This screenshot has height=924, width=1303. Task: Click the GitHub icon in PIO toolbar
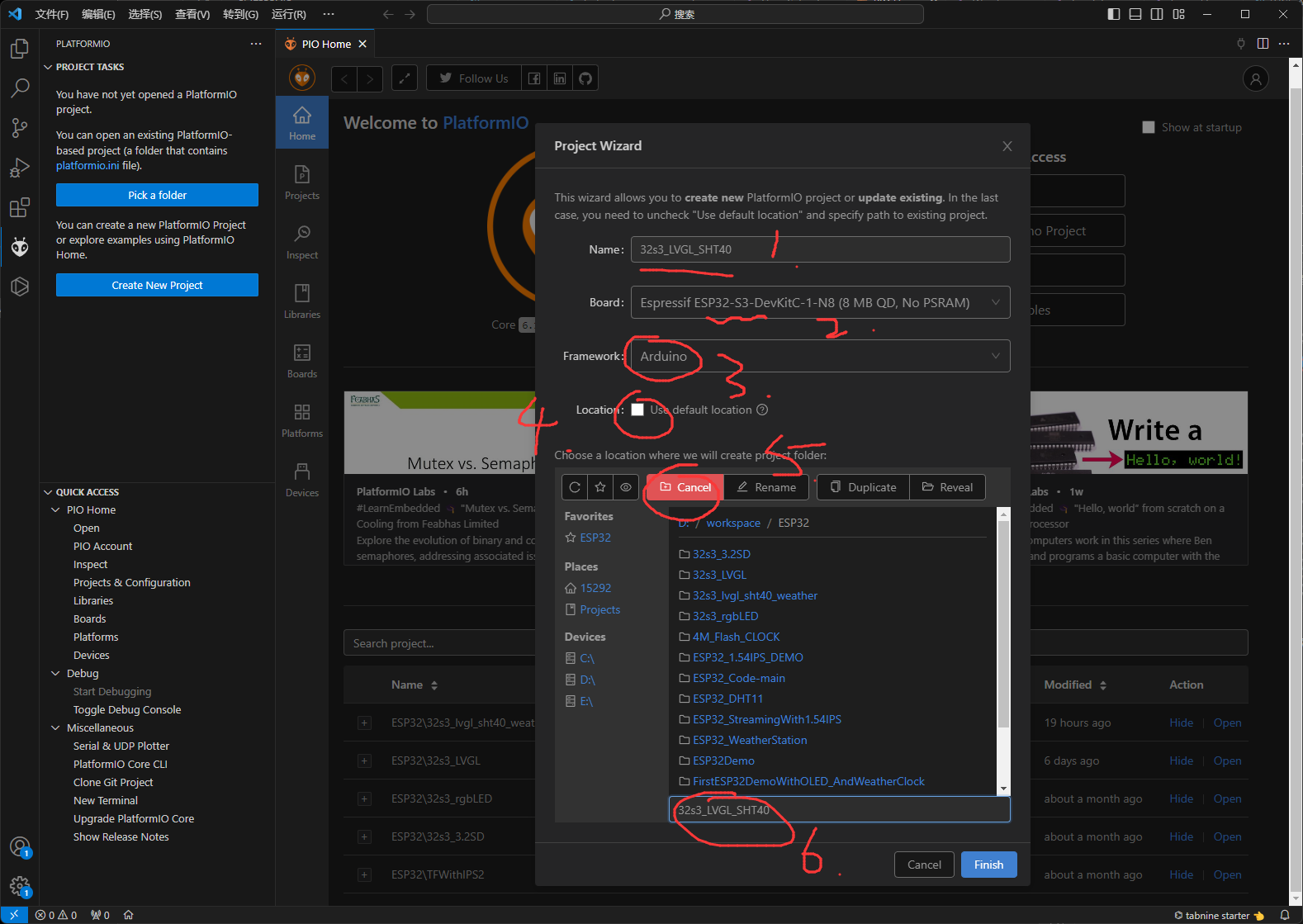tap(585, 78)
